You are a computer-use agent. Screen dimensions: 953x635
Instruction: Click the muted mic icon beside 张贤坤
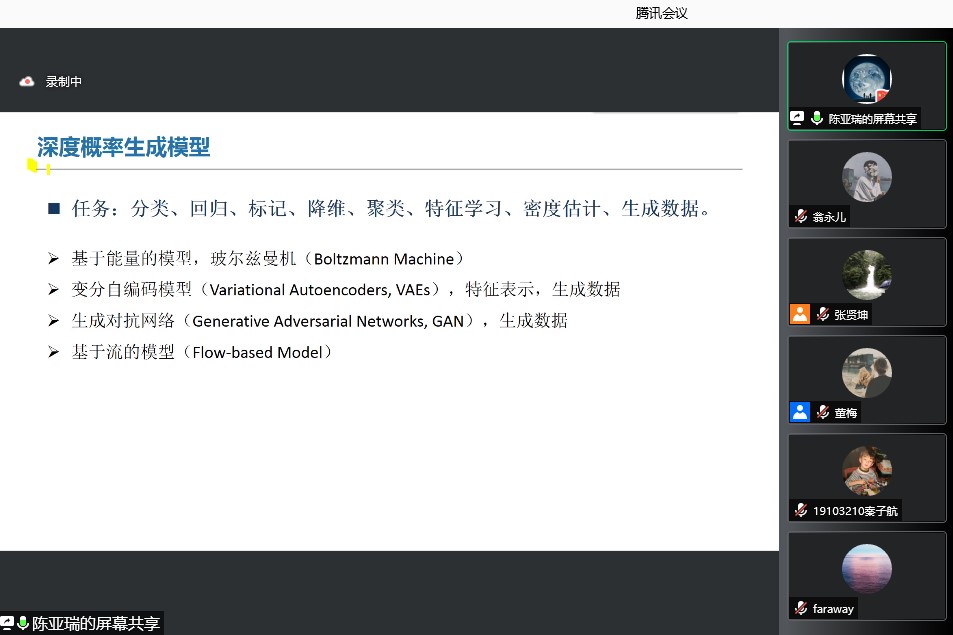[822, 314]
